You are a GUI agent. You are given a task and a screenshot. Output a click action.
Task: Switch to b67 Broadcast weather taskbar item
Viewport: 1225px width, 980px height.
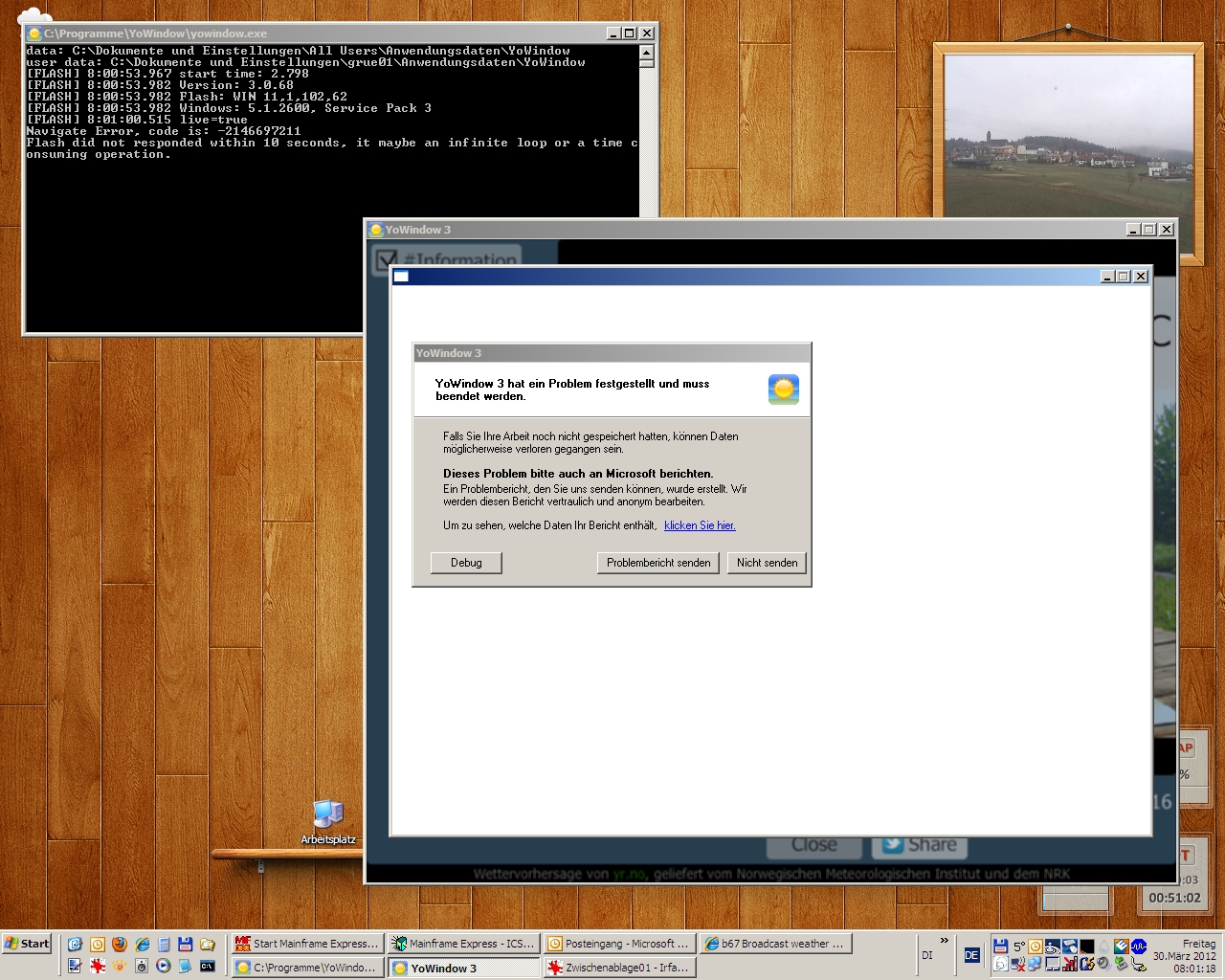click(775, 944)
